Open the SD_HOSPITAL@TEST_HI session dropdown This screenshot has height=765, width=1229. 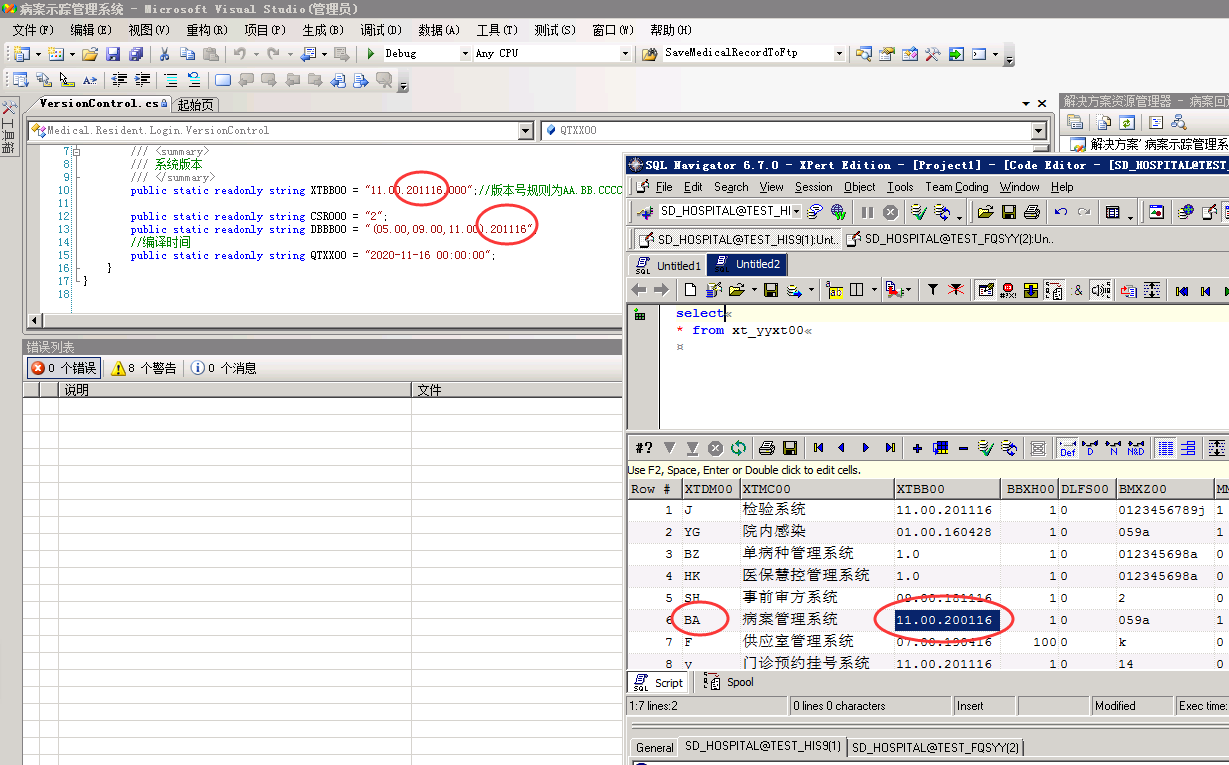click(x=796, y=212)
